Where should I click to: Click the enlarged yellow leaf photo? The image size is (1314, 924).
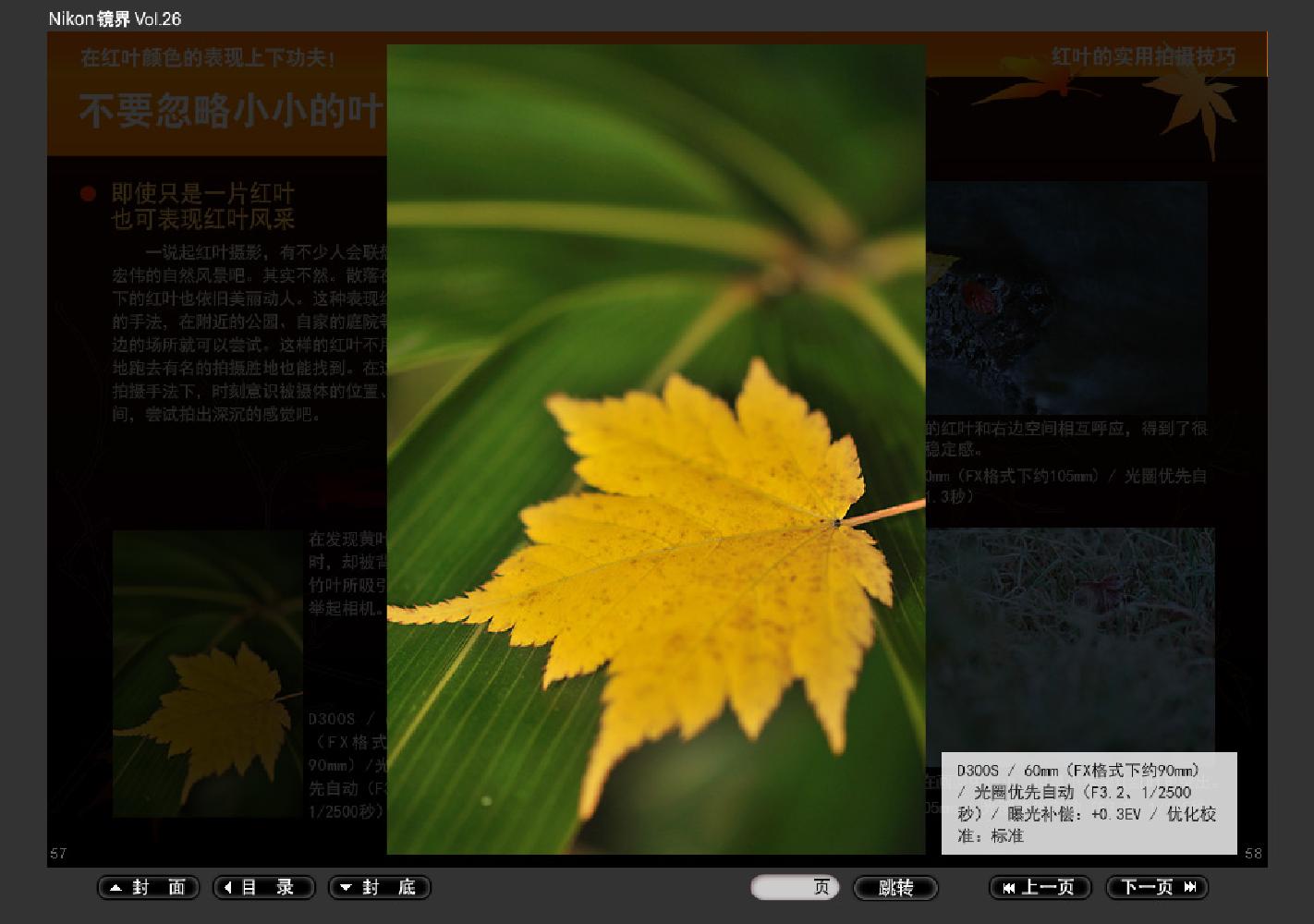(656, 449)
